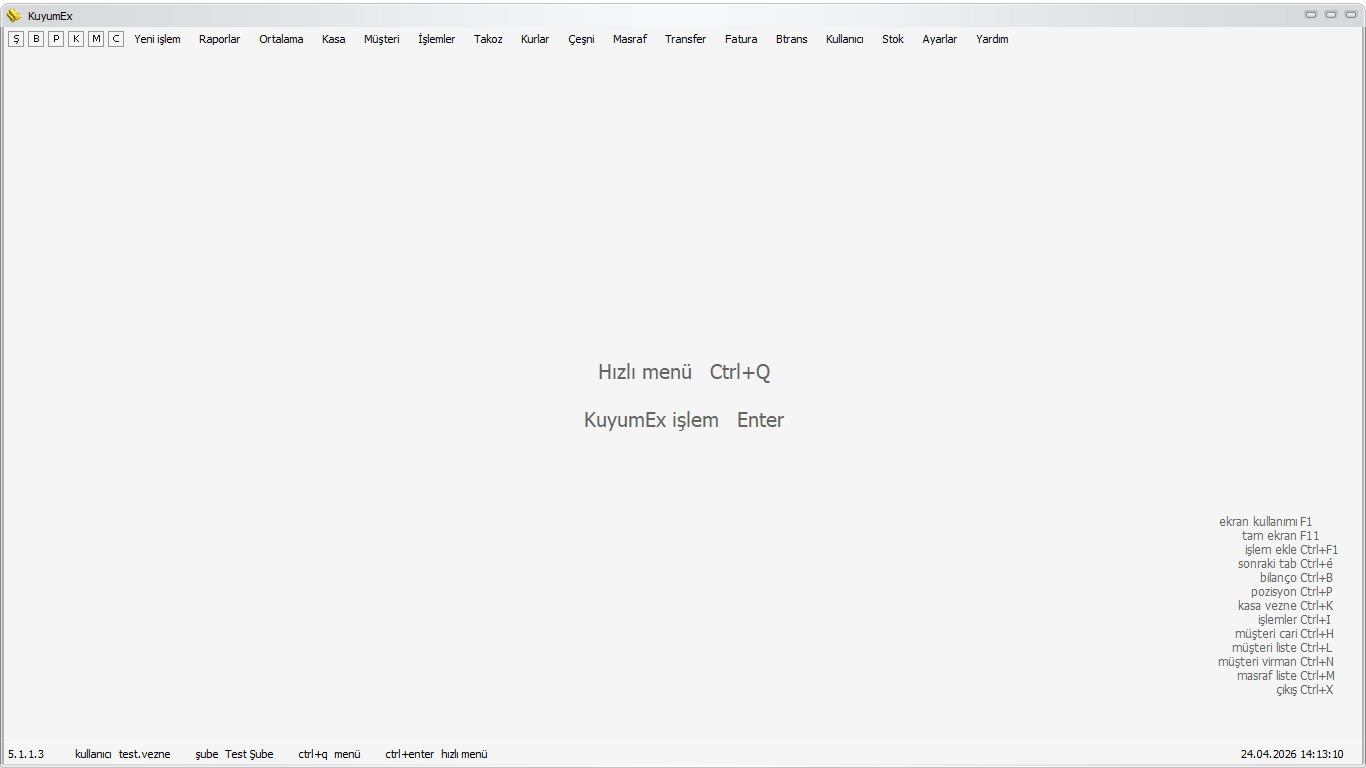Click the C shortcut box icon

coord(116,39)
